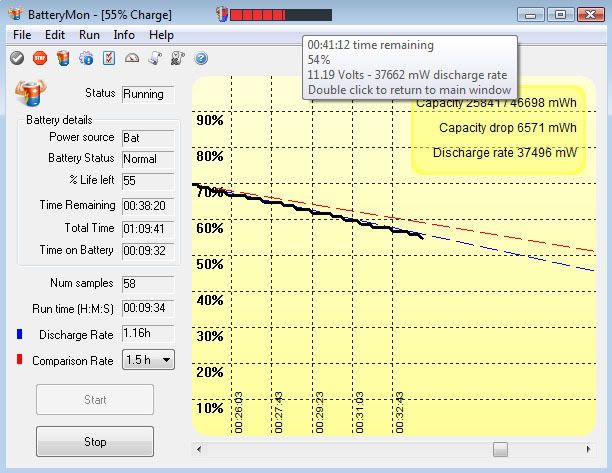The image size is (612, 473).
Task: Click the Time Remaining field 00:38:20
Action: (x=148, y=206)
